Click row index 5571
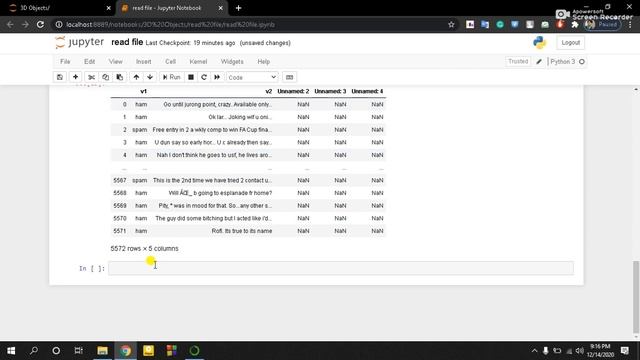Screen dimensions: 640x360 click(120, 231)
